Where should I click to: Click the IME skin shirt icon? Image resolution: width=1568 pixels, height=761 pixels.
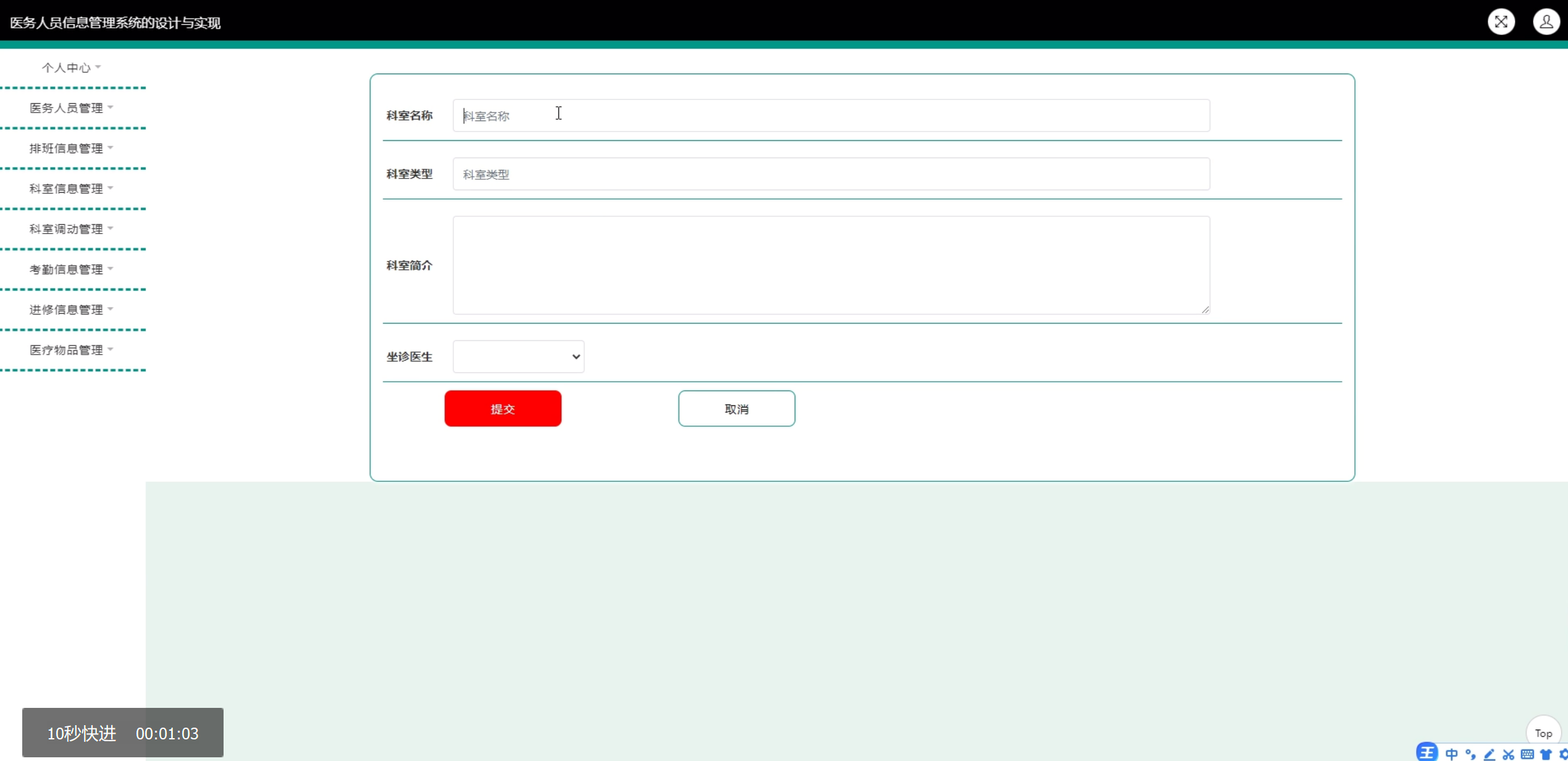click(x=1546, y=754)
